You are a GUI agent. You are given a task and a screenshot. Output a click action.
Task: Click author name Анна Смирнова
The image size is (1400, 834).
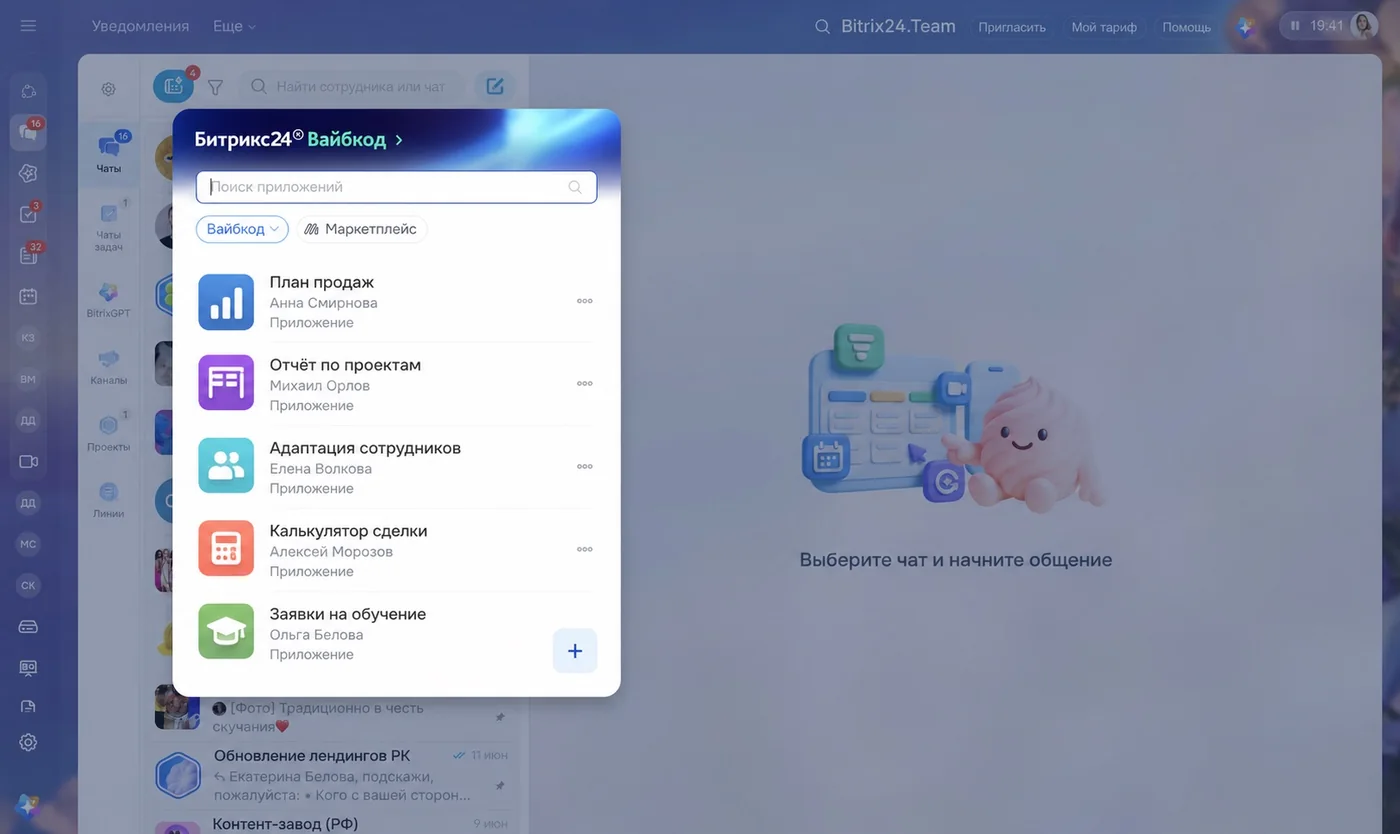[324, 303]
